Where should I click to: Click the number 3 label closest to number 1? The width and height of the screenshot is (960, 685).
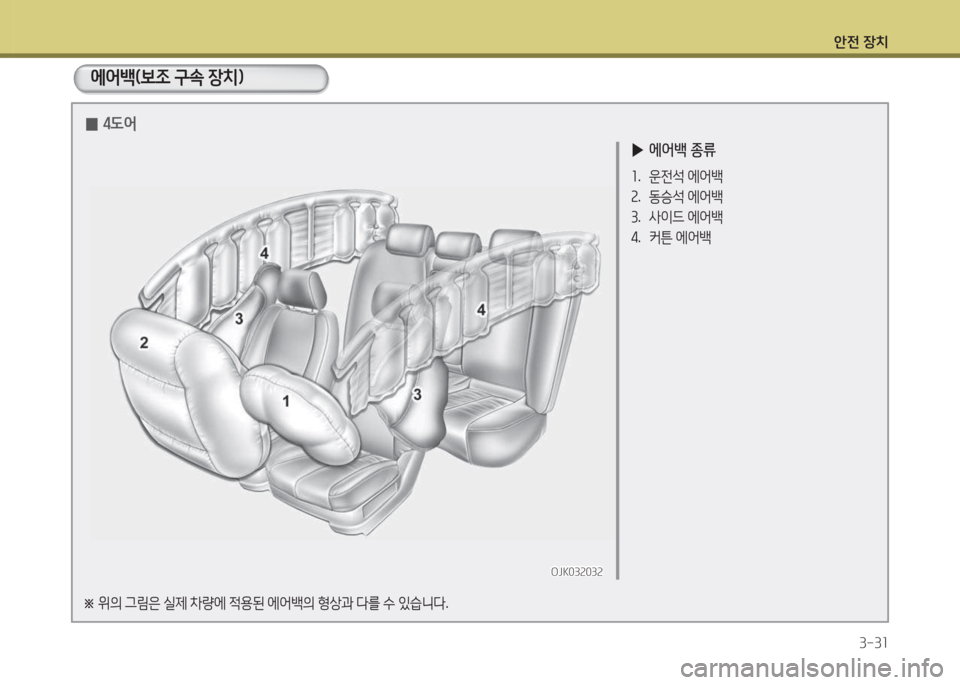(417, 394)
